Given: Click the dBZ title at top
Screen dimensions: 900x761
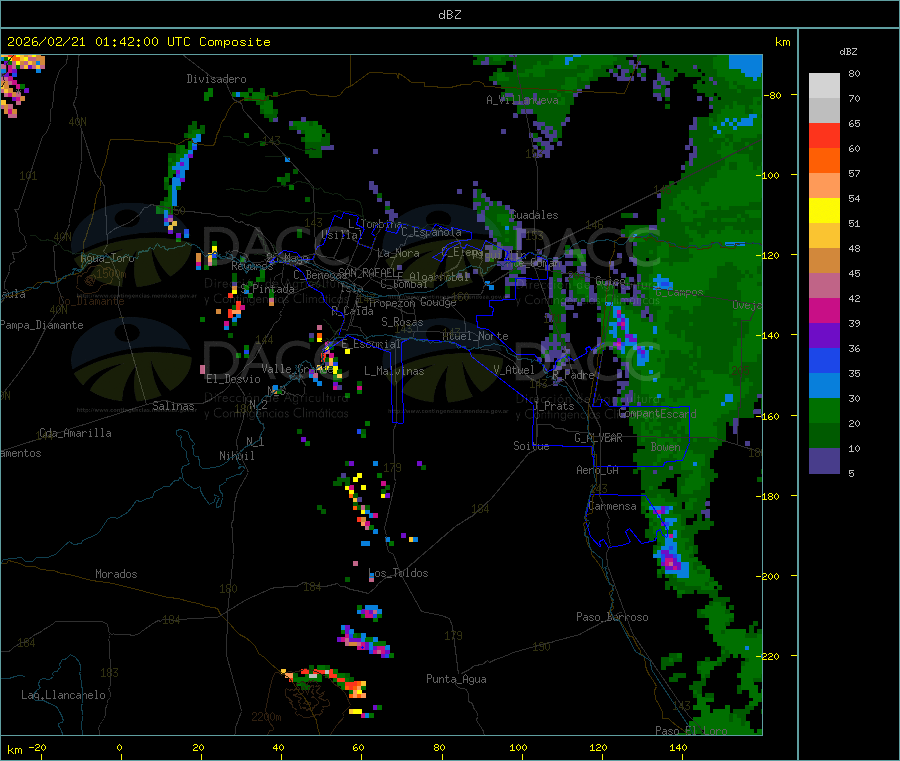Looking at the screenshot, I should [x=449, y=14].
